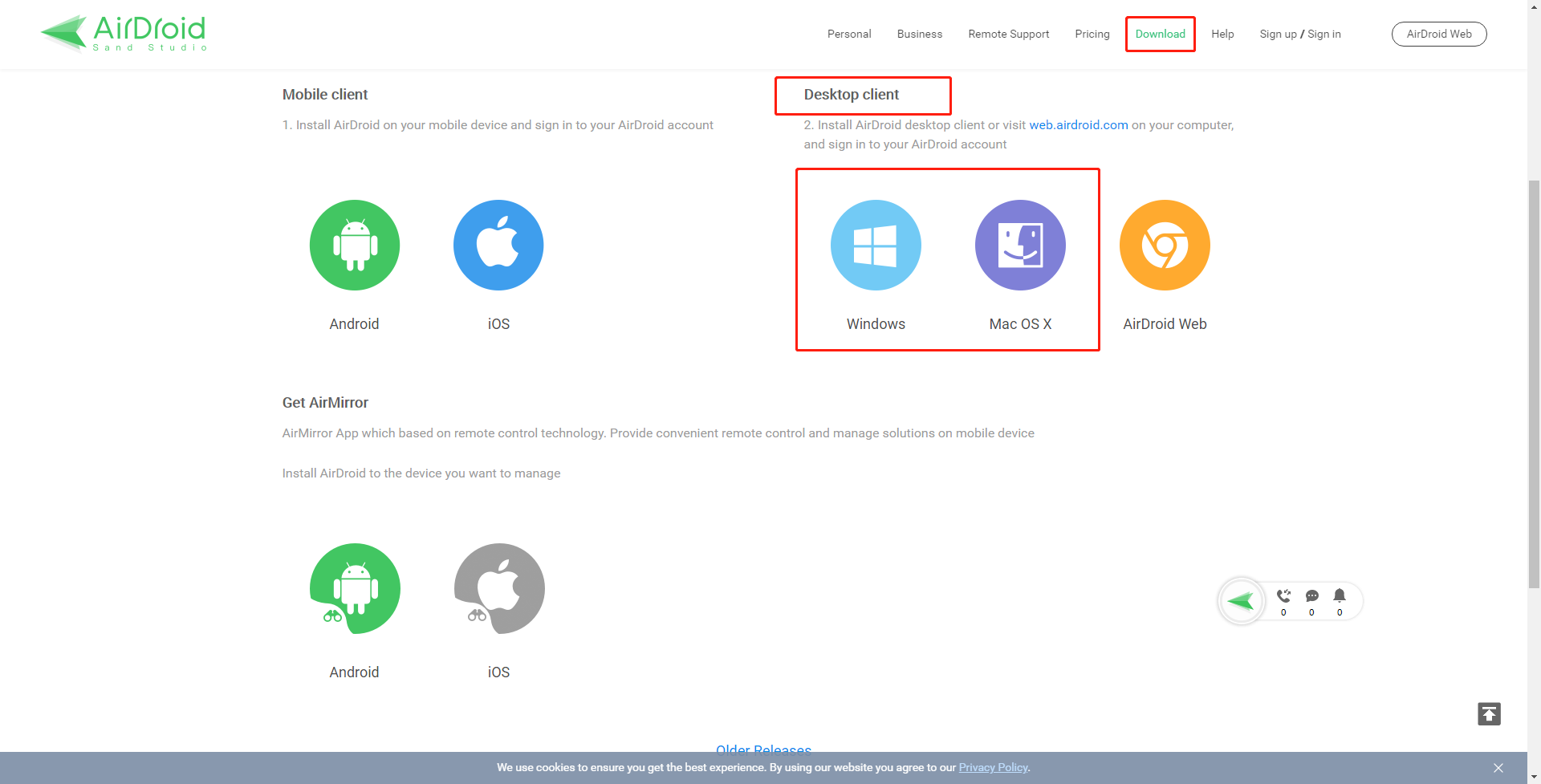Click the Mobile client heading
This screenshot has height=784, width=1541.
click(x=325, y=95)
